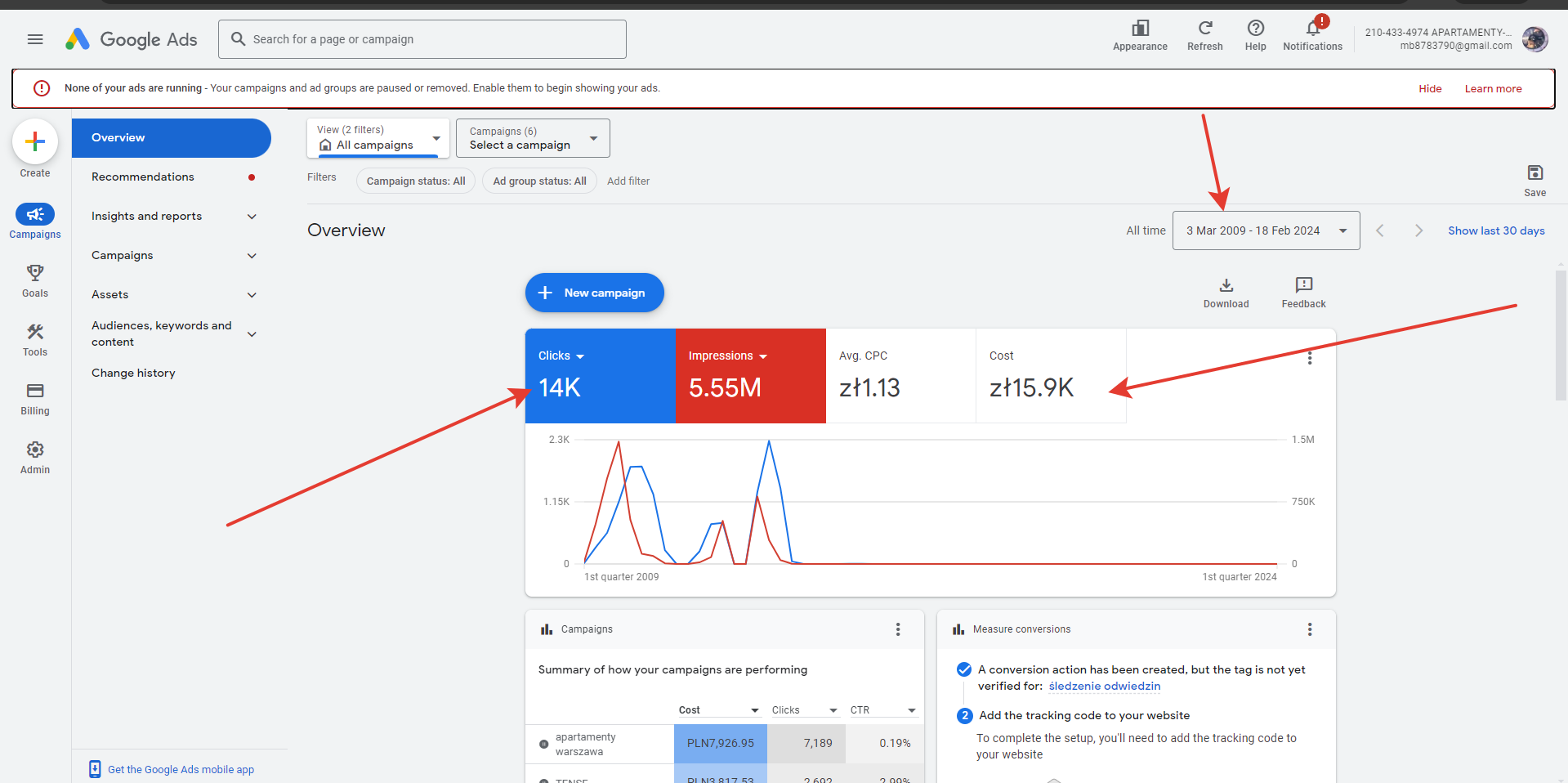Viewport: 1568px width, 783px height.
Task: Click the alert warning icon
Action: pyautogui.click(x=42, y=88)
